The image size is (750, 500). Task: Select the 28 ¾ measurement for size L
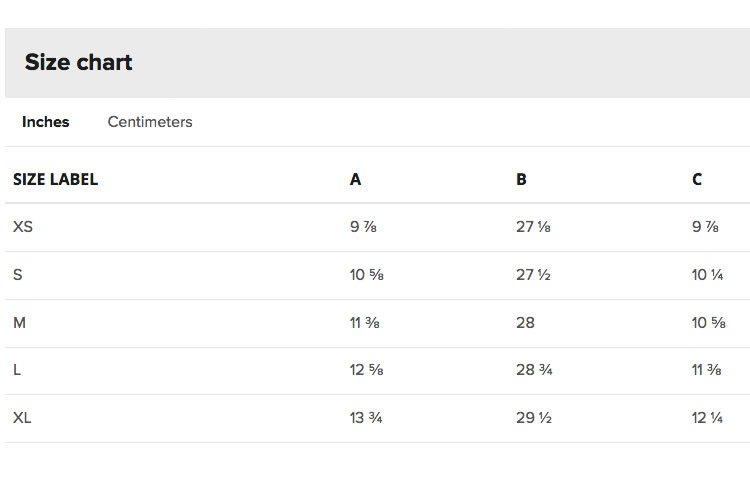(x=534, y=370)
